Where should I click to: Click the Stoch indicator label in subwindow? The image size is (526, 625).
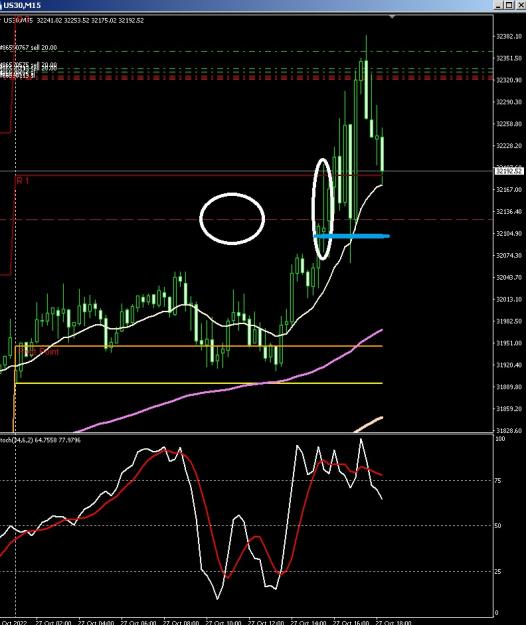coord(40,440)
